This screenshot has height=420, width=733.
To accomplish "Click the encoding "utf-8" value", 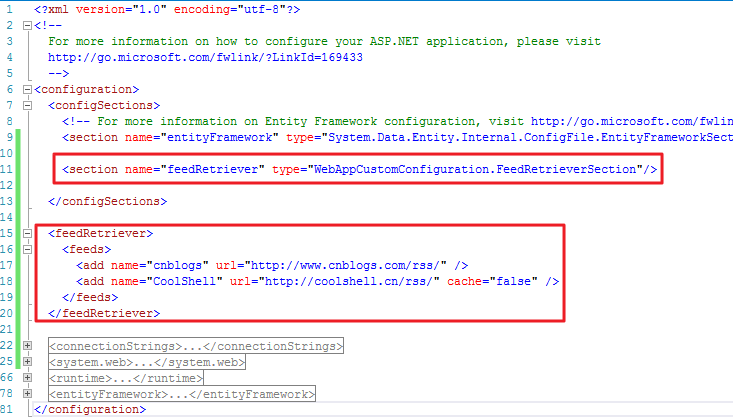I will point(262,9).
